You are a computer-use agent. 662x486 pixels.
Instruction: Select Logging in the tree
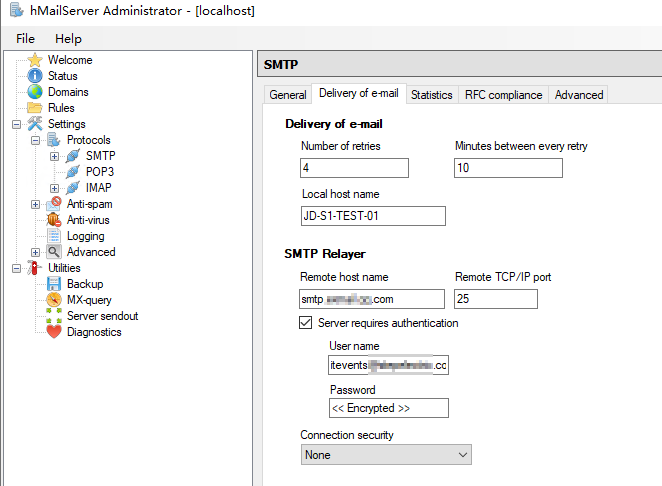(x=86, y=236)
